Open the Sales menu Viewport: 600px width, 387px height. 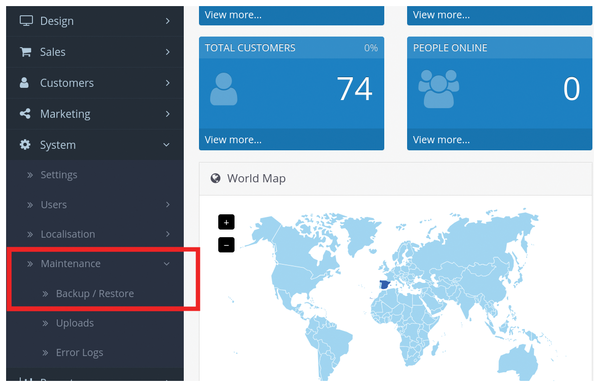pos(95,52)
